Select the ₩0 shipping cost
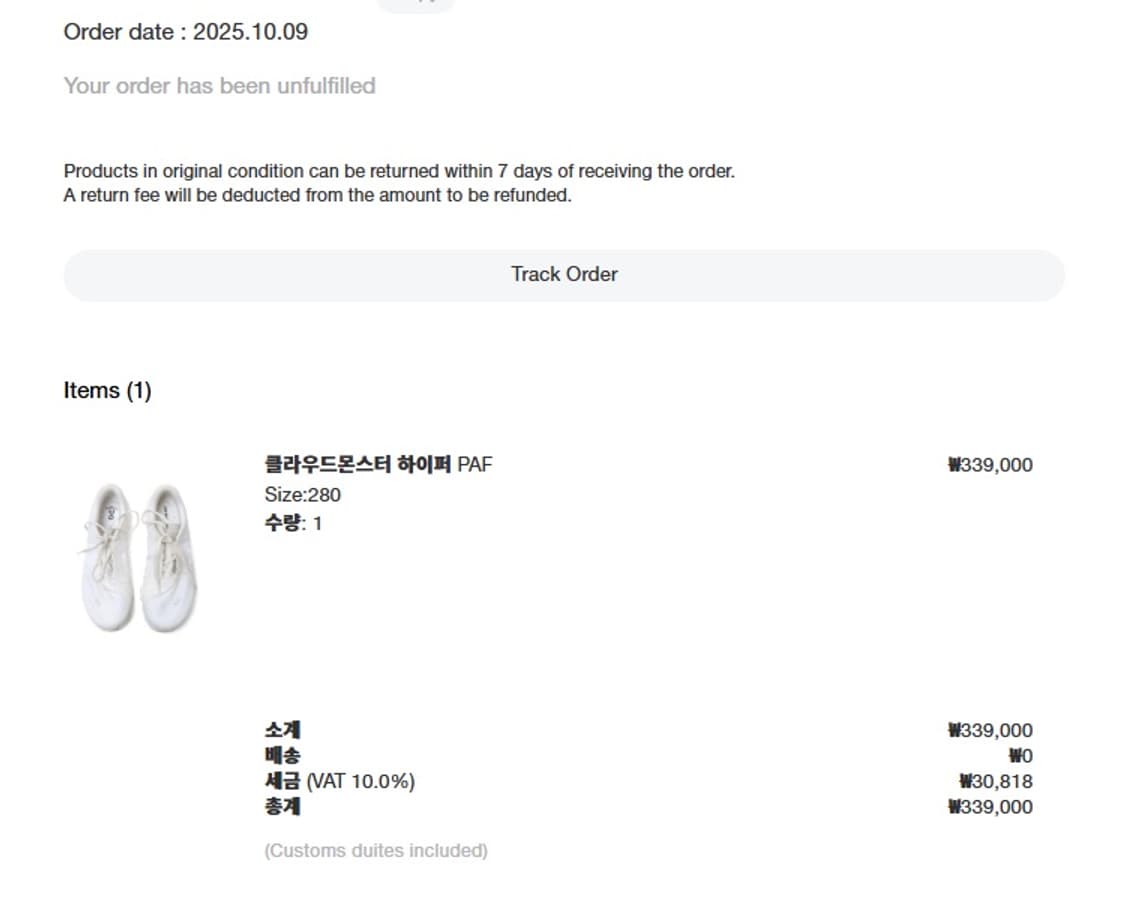This screenshot has width=1125, height=918. (1020, 756)
